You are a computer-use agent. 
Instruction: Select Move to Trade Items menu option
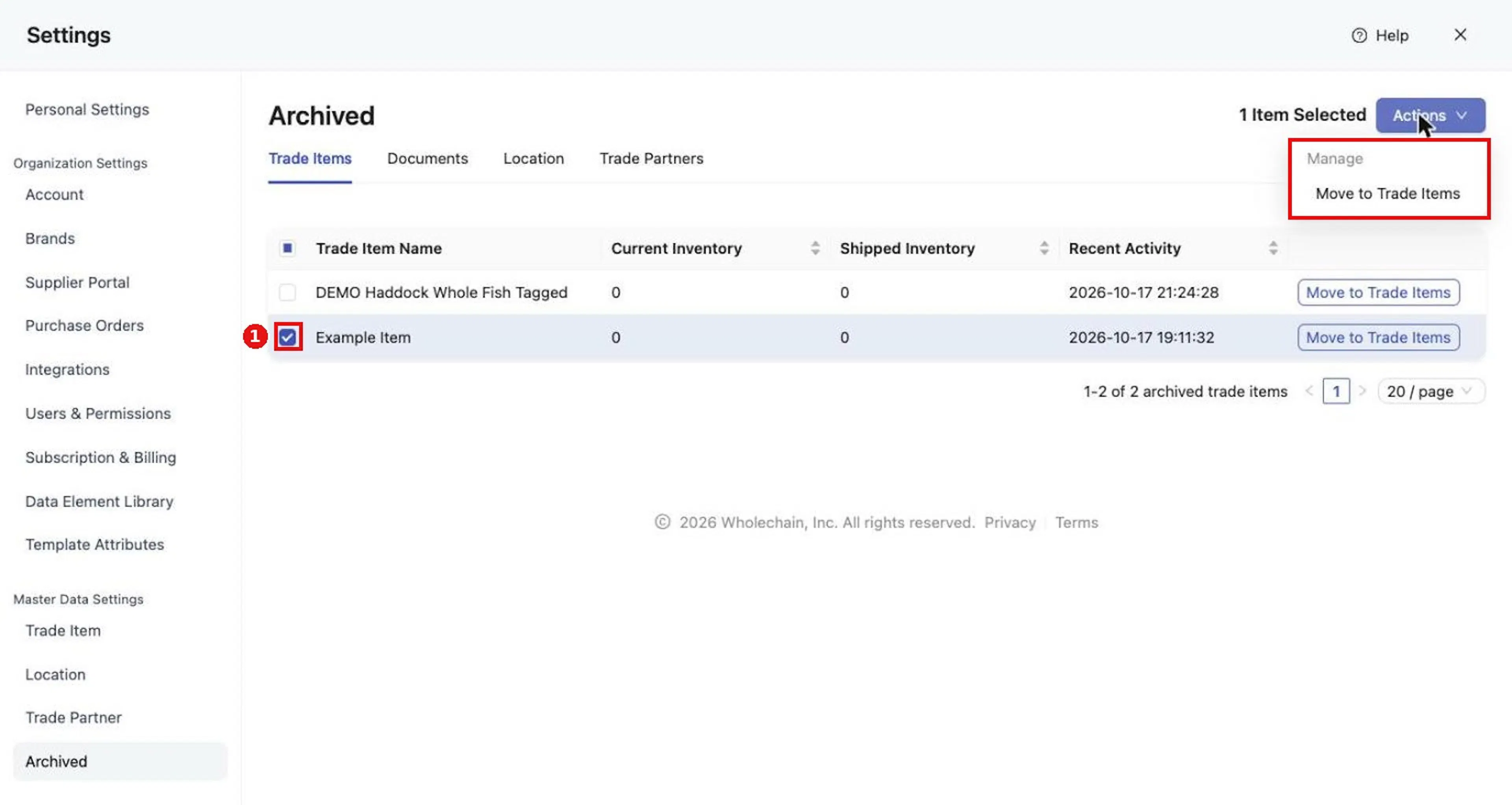pos(1388,194)
